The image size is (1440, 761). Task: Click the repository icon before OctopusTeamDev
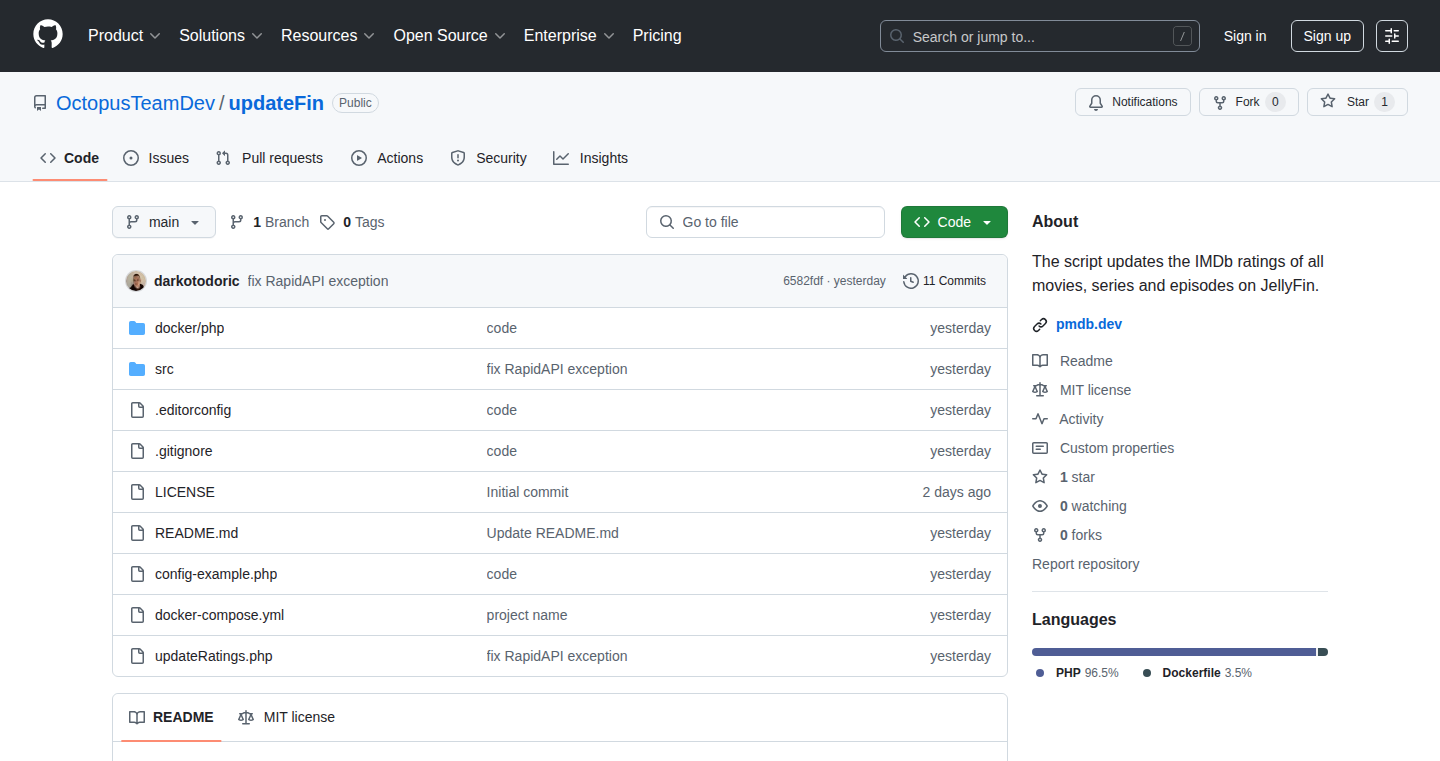(40, 103)
